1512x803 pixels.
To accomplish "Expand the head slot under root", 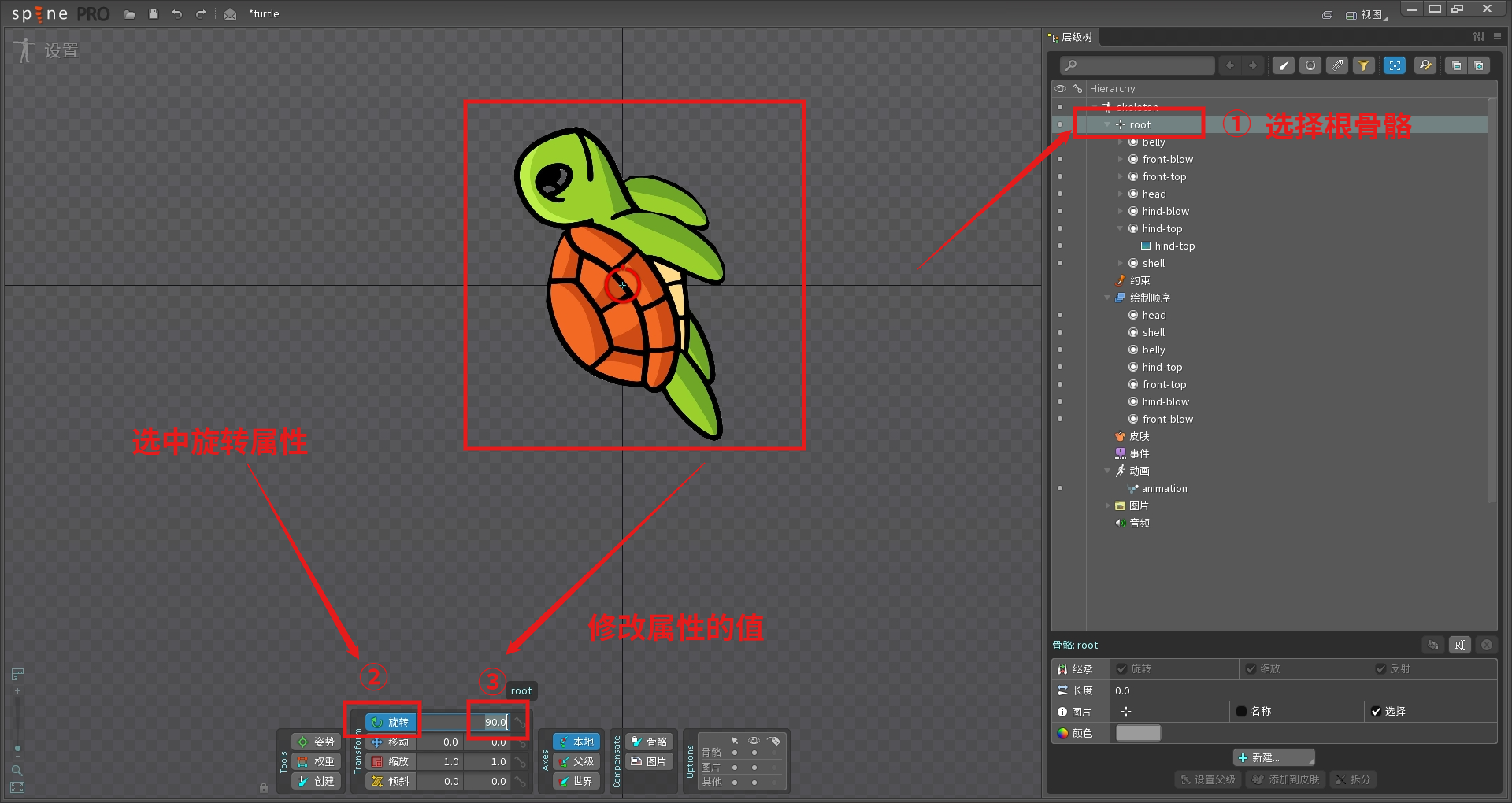I will click(1121, 194).
